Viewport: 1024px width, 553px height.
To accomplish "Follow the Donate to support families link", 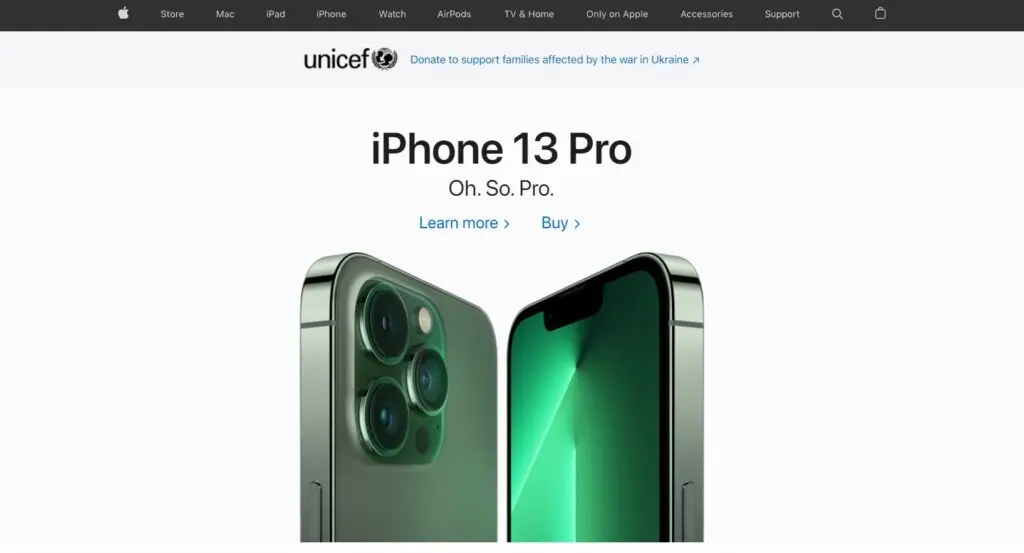I will pyautogui.click(x=549, y=59).
